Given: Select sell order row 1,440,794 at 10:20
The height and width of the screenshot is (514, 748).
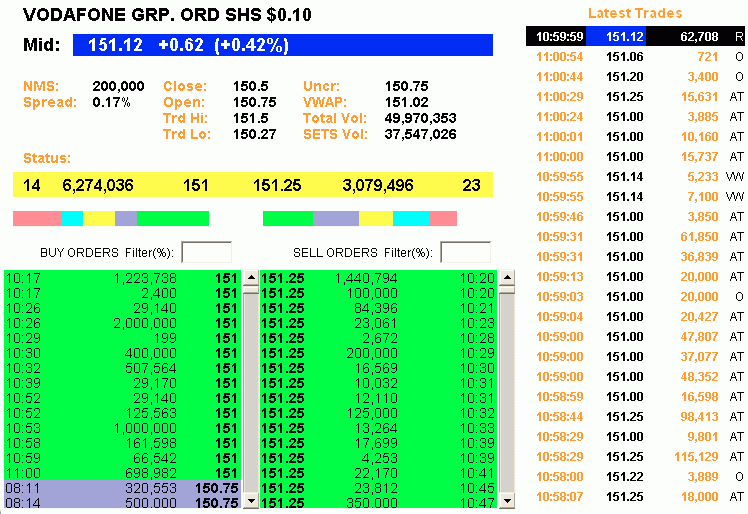Looking at the screenshot, I should 379,278.
